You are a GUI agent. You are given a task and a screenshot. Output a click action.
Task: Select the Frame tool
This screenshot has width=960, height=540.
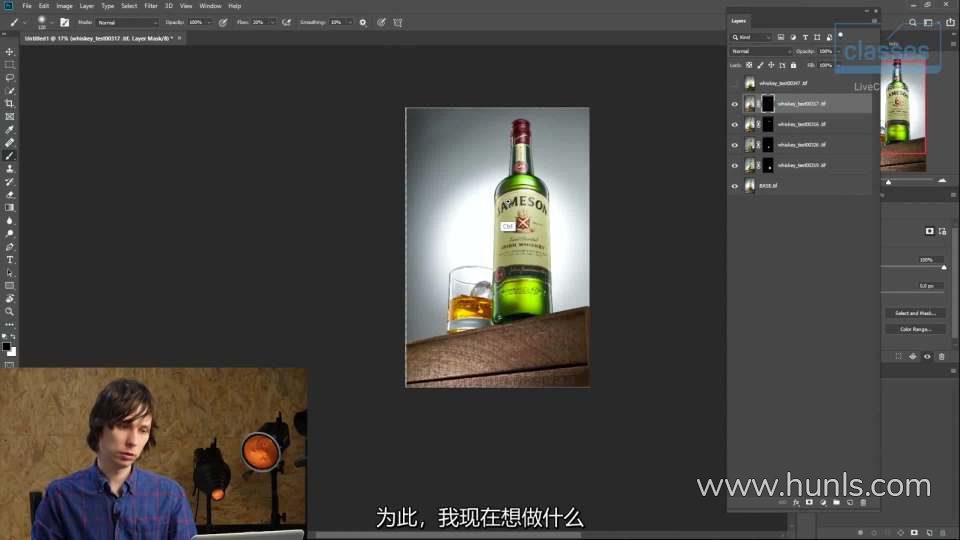9,116
